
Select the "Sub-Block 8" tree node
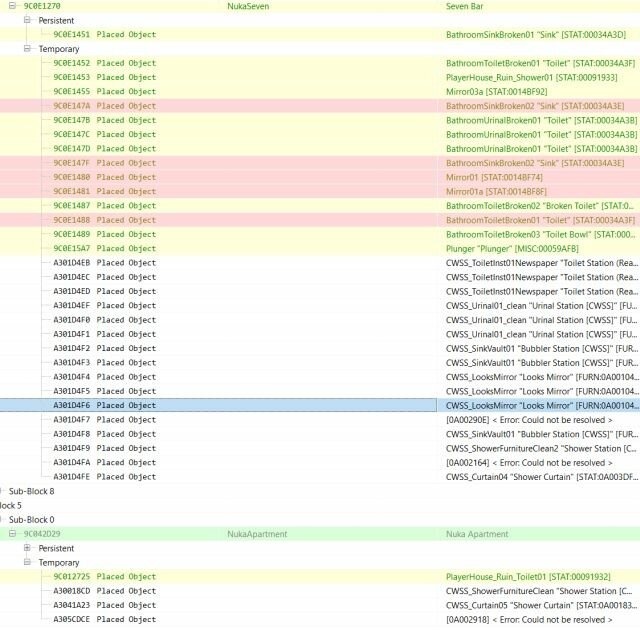31,491
